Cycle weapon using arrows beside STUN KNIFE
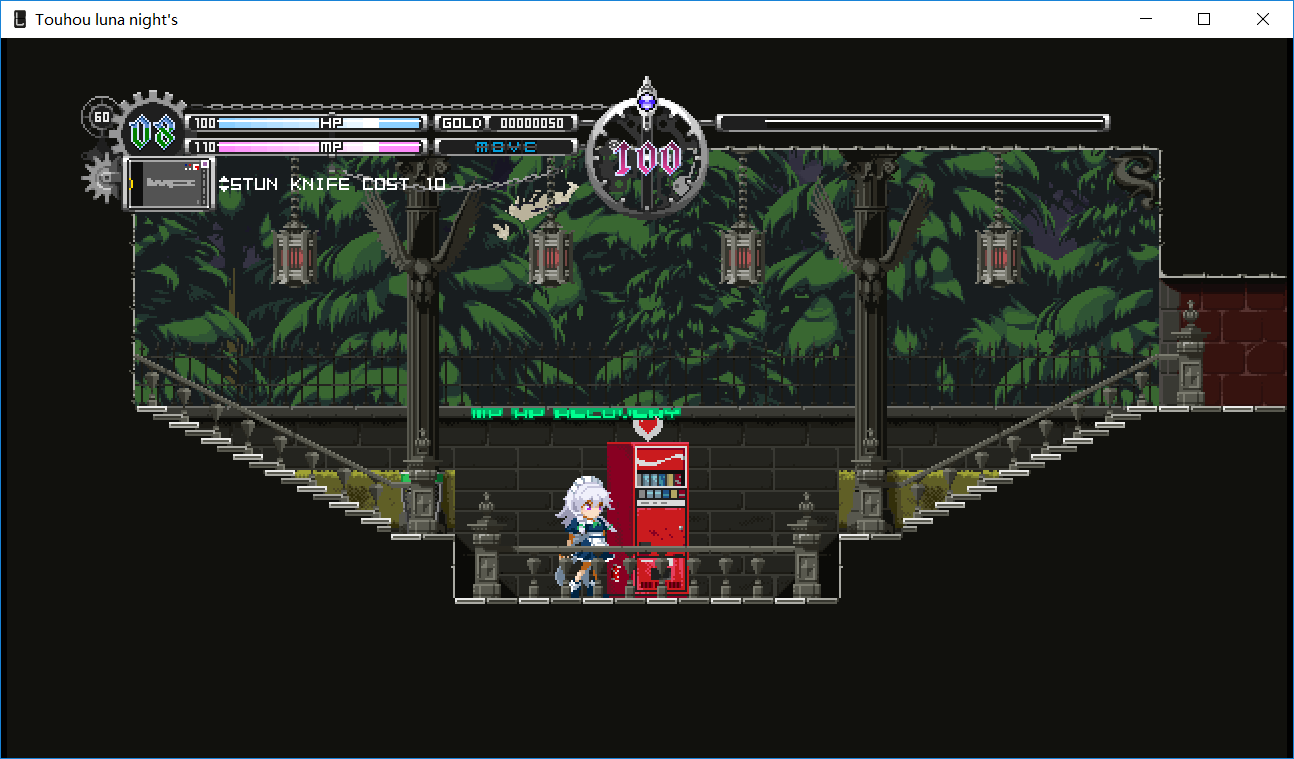1294x759 pixels. (x=223, y=184)
